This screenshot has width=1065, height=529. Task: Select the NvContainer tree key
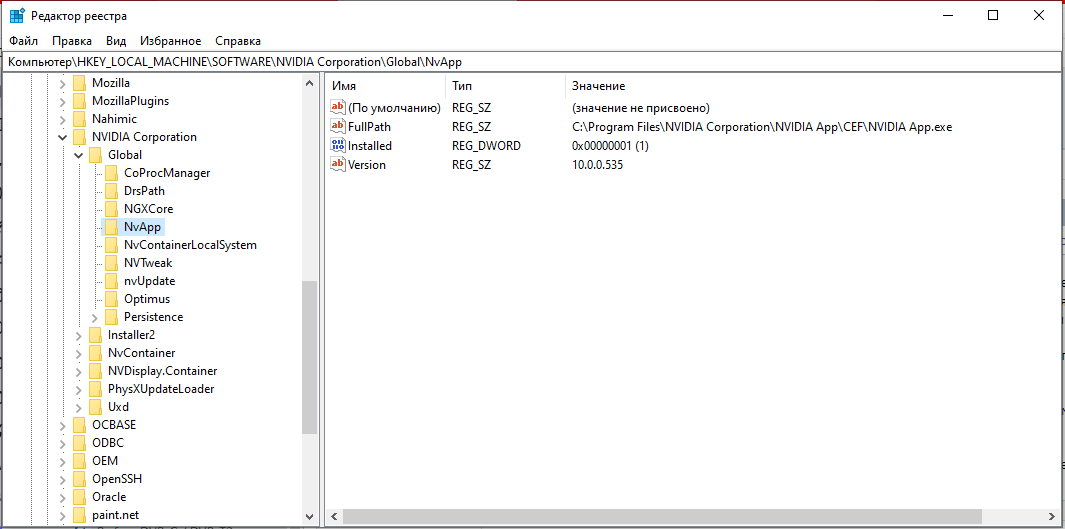[141, 353]
